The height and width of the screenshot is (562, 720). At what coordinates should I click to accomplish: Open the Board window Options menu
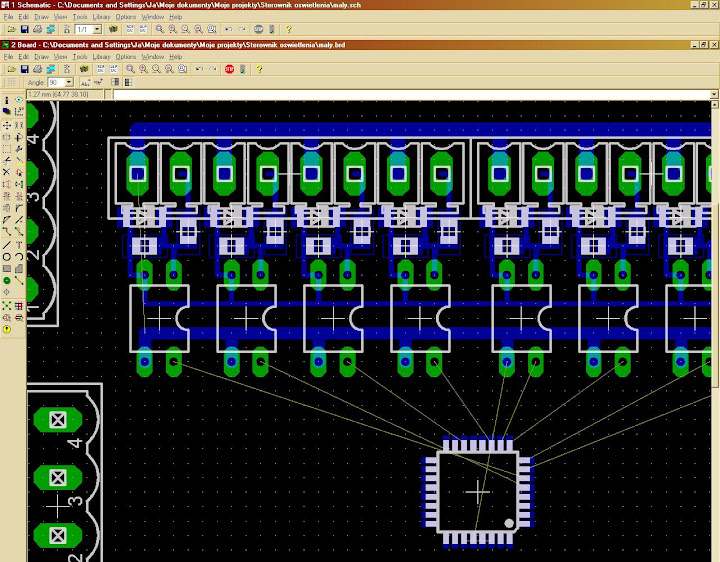click(x=126, y=56)
